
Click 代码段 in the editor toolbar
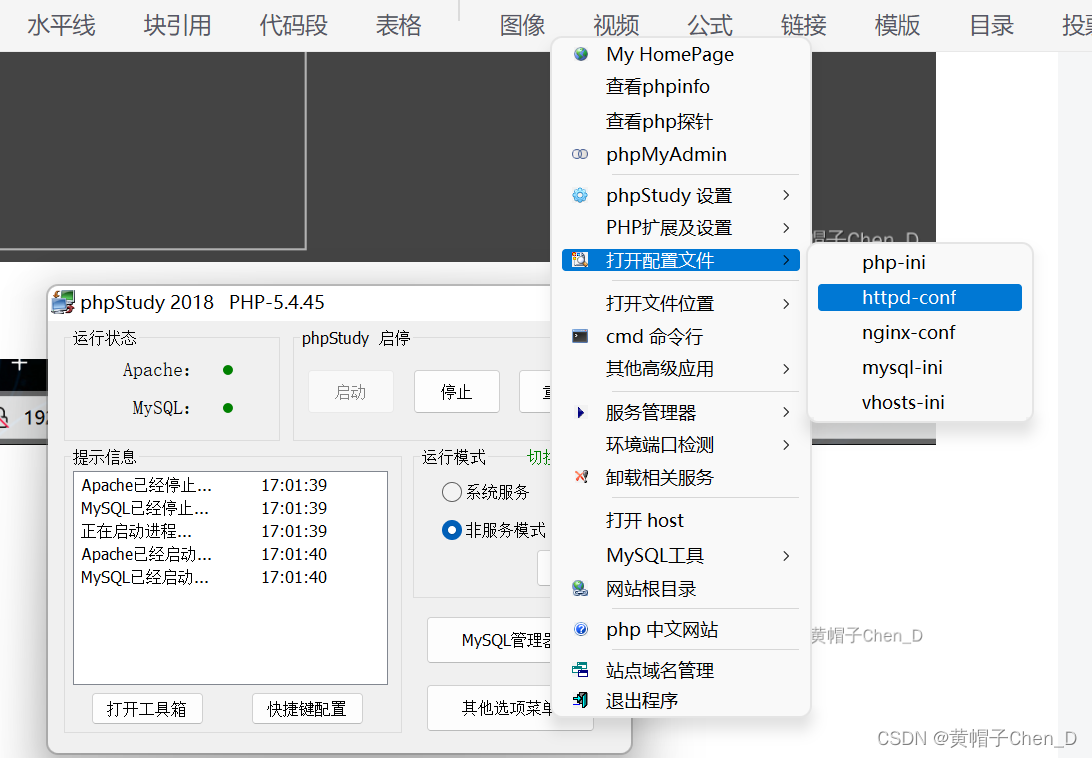pos(294,26)
